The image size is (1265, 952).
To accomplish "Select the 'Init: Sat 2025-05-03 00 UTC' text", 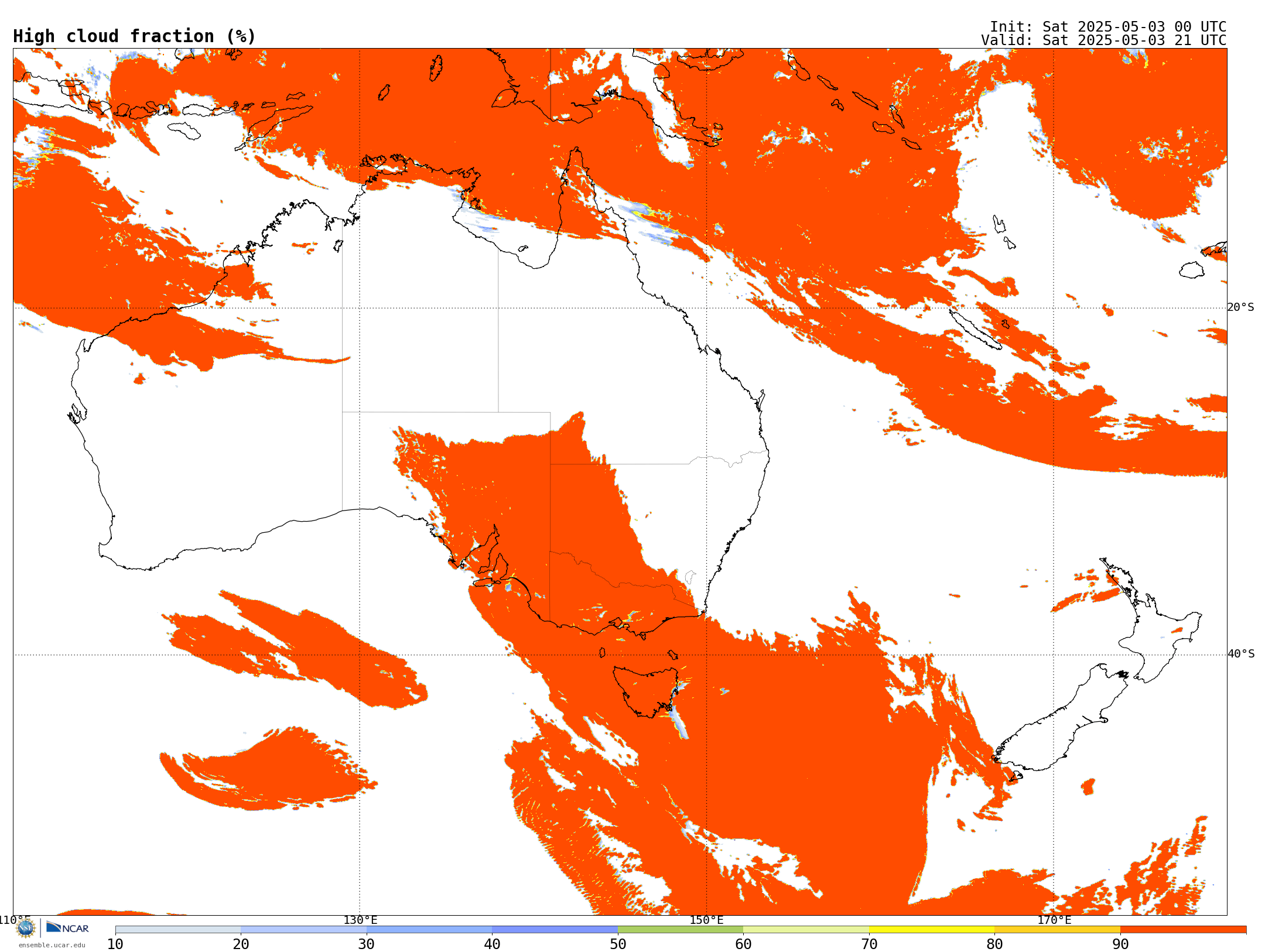I will point(1108,27).
